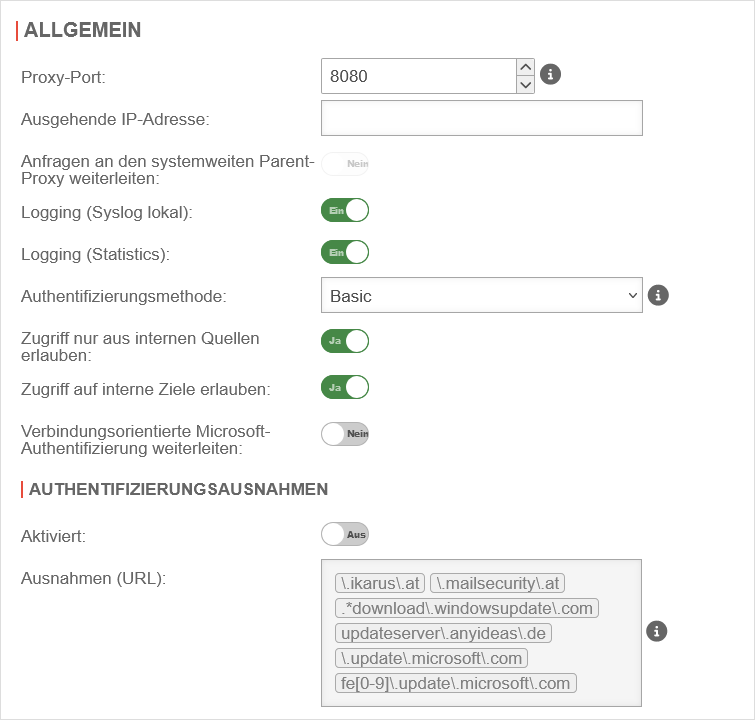755x720 pixels.
Task: Click Ausgehende IP-Adresse input field
Action: pos(481,118)
